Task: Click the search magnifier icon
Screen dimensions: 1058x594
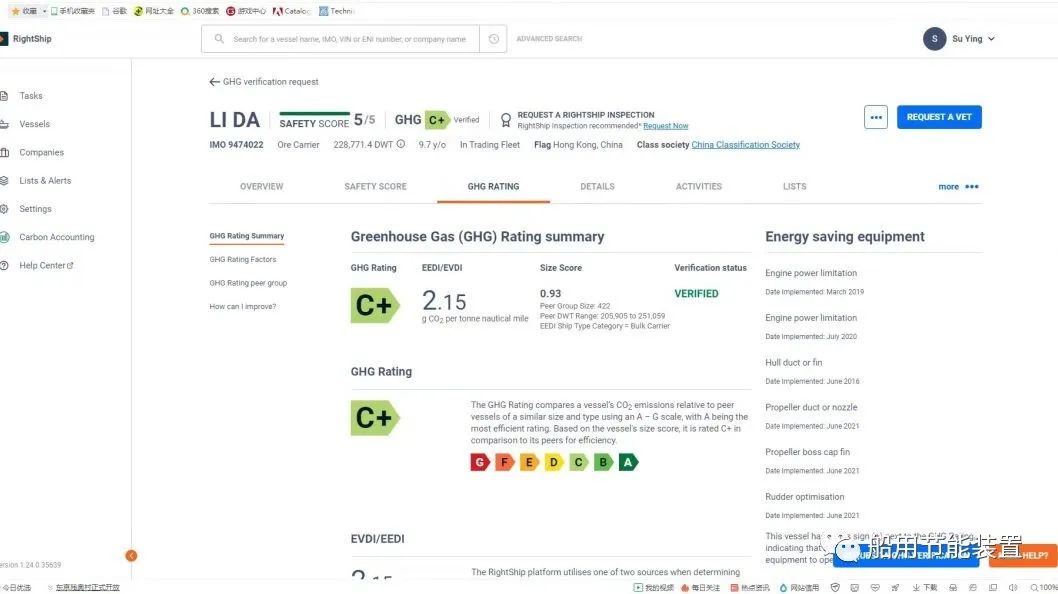Action: [x=219, y=39]
